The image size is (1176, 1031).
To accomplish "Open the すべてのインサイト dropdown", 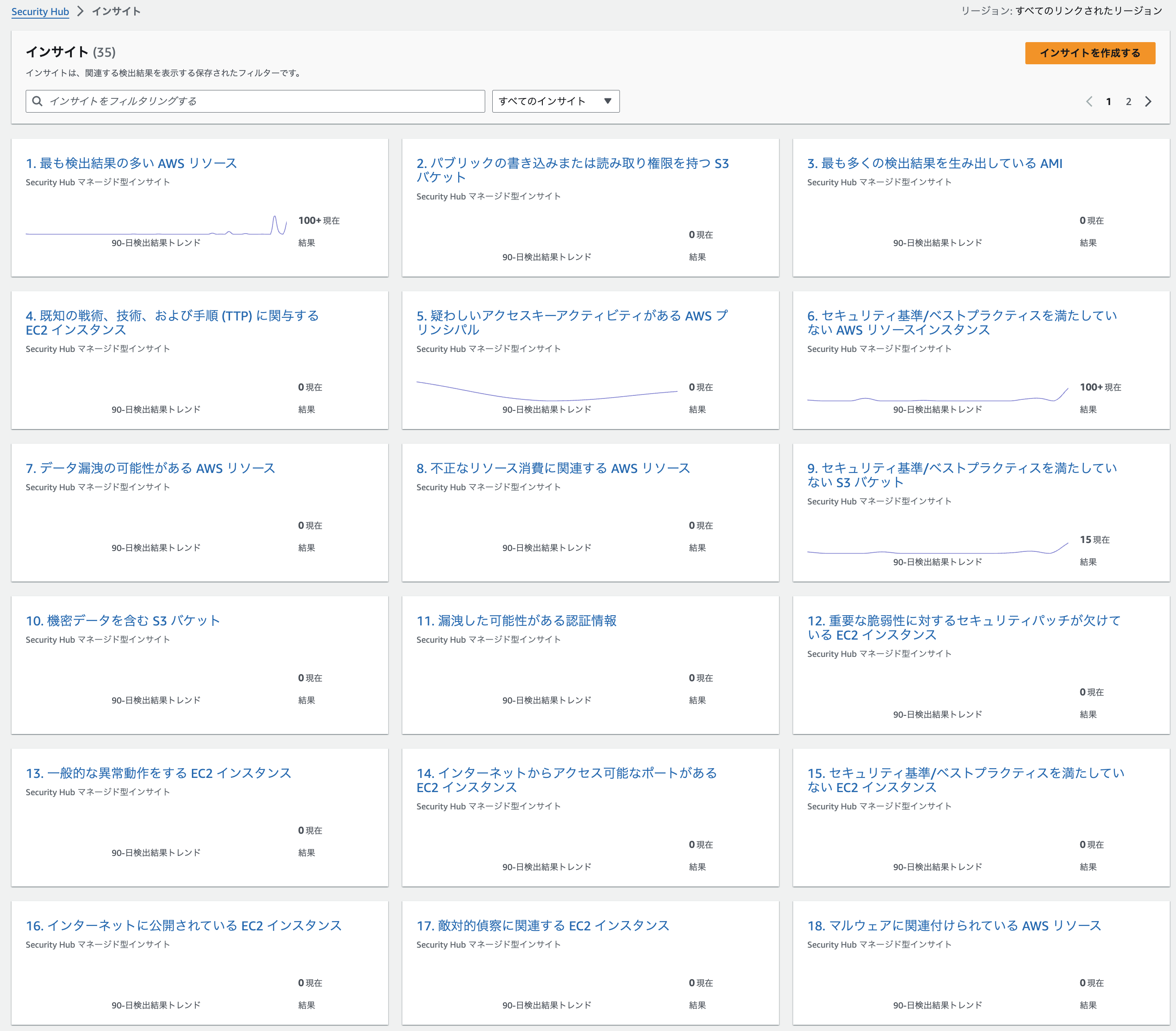I will (x=556, y=101).
